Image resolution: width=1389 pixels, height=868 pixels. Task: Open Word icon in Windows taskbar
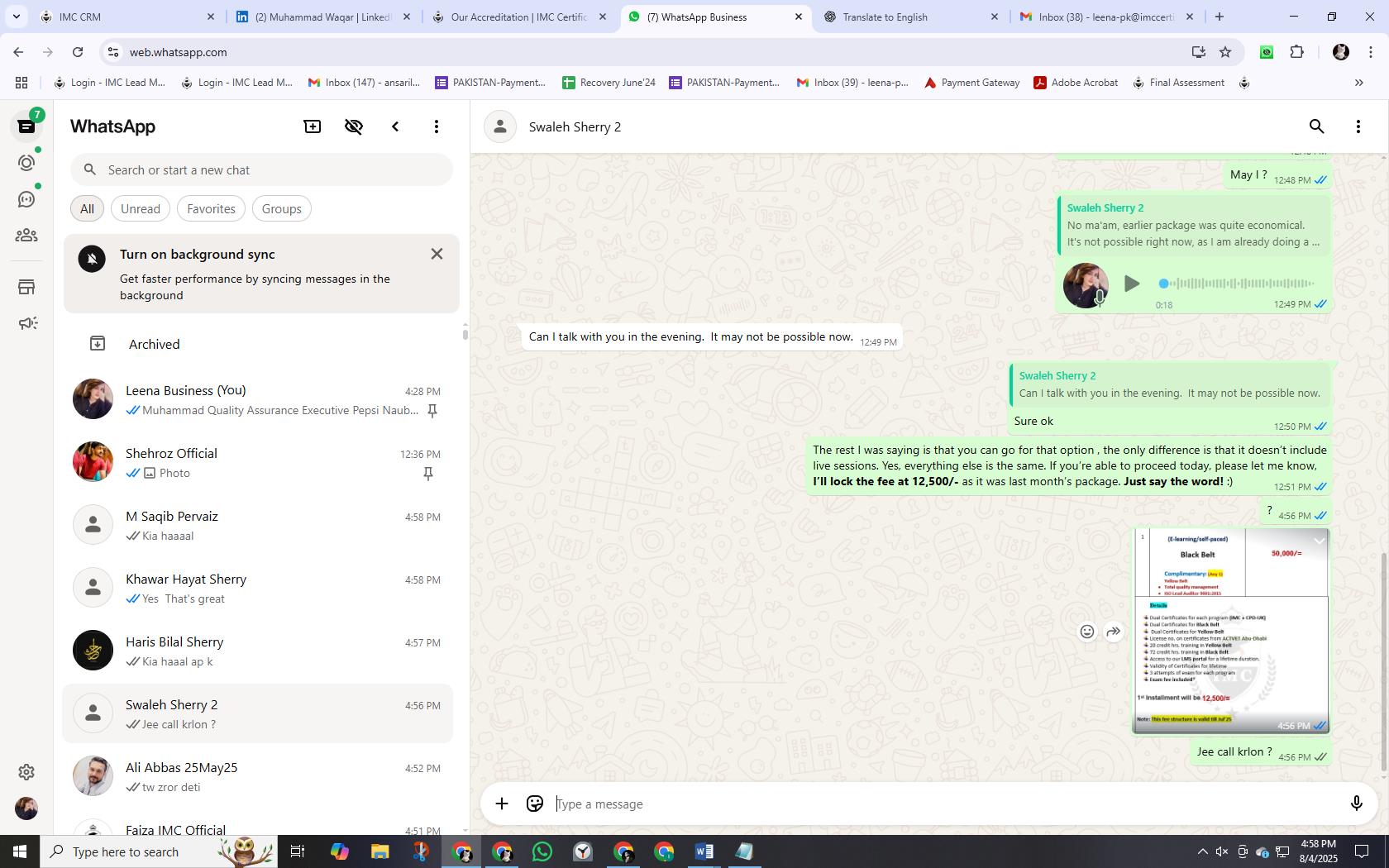[704, 851]
